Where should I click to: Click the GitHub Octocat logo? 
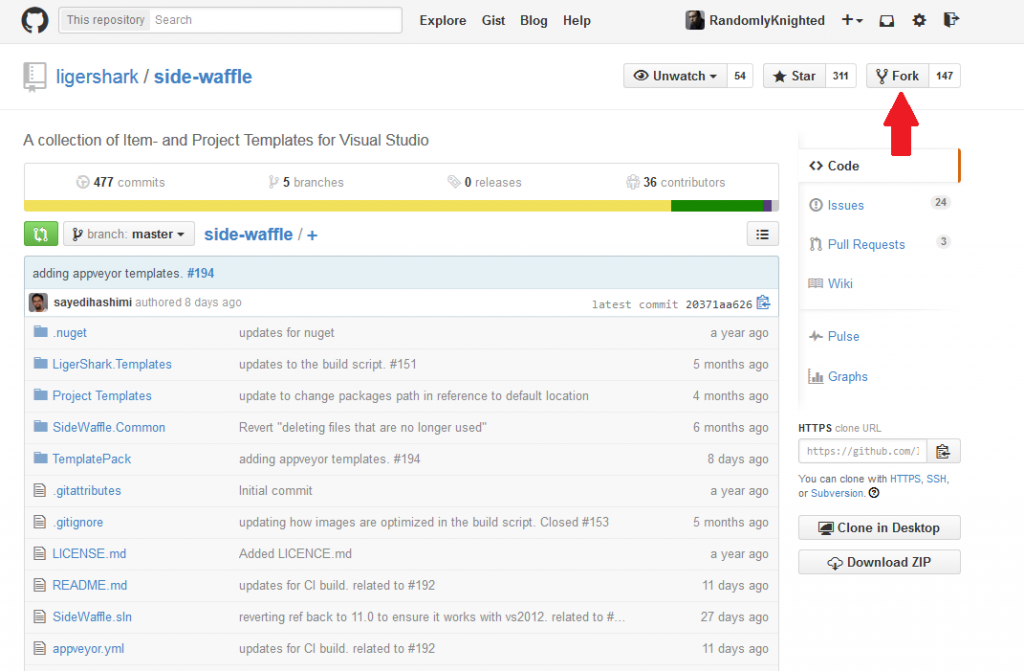[34, 20]
